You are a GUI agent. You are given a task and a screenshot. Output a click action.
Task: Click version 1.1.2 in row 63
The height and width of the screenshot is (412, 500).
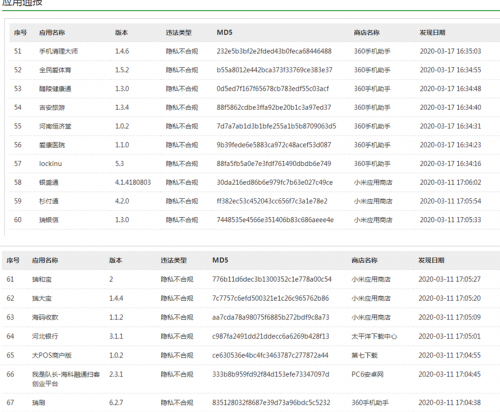tap(116, 317)
